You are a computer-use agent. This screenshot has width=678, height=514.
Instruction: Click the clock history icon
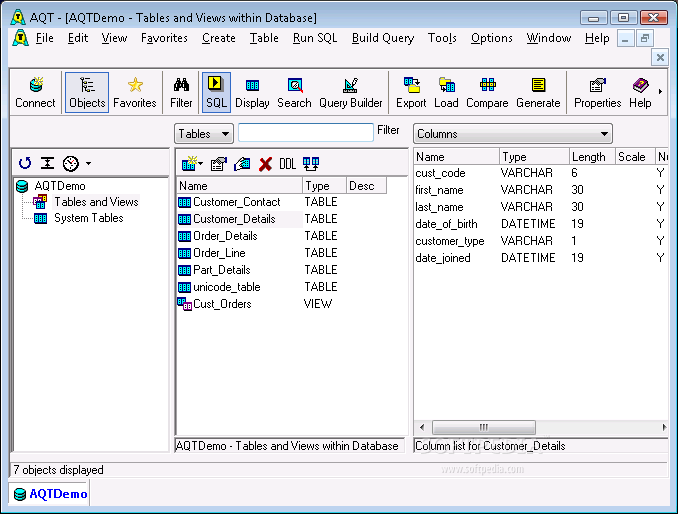(x=71, y=163)
